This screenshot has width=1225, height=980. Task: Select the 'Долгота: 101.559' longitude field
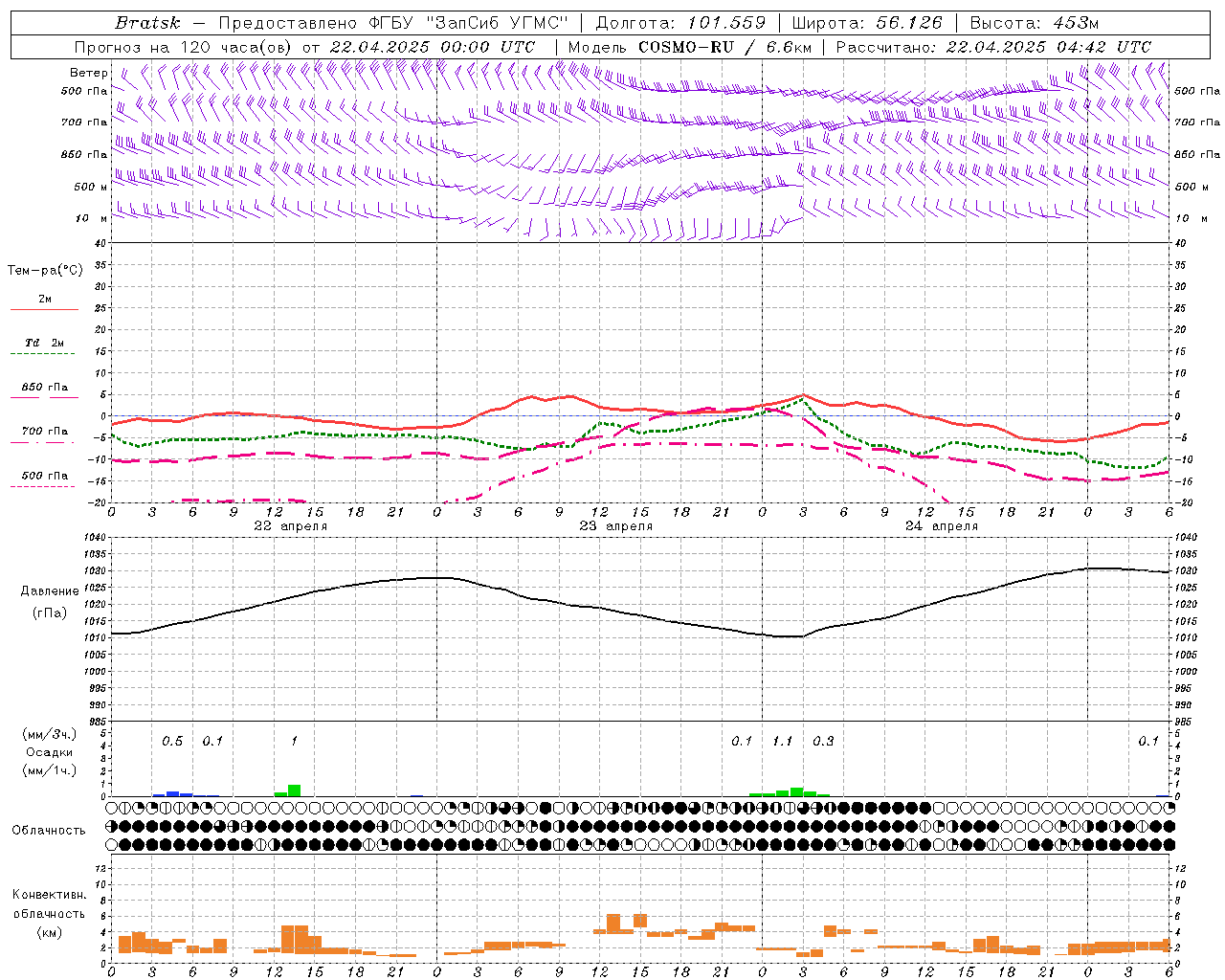[x=680, y=23]
